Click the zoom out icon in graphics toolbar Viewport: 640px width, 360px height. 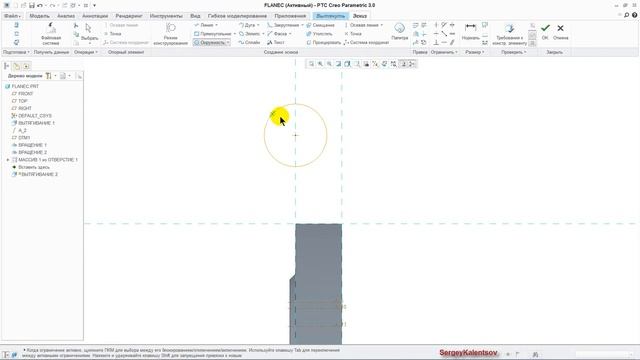click(x=329, y=64)
